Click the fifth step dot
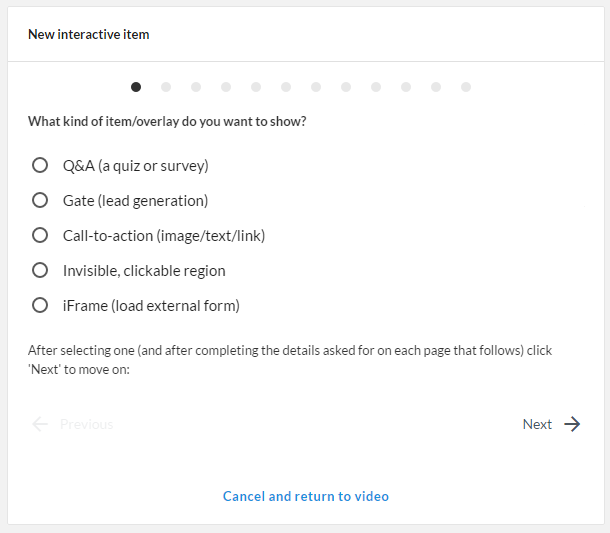Image resolution: width=610 pixels, height=533 pixels. click(256, 87)
